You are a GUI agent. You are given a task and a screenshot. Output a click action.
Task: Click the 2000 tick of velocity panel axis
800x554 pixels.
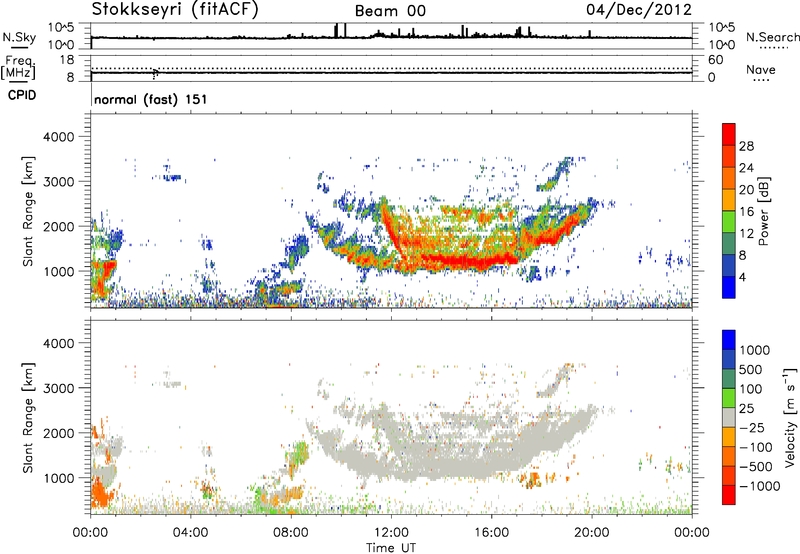tap(58, 433)
